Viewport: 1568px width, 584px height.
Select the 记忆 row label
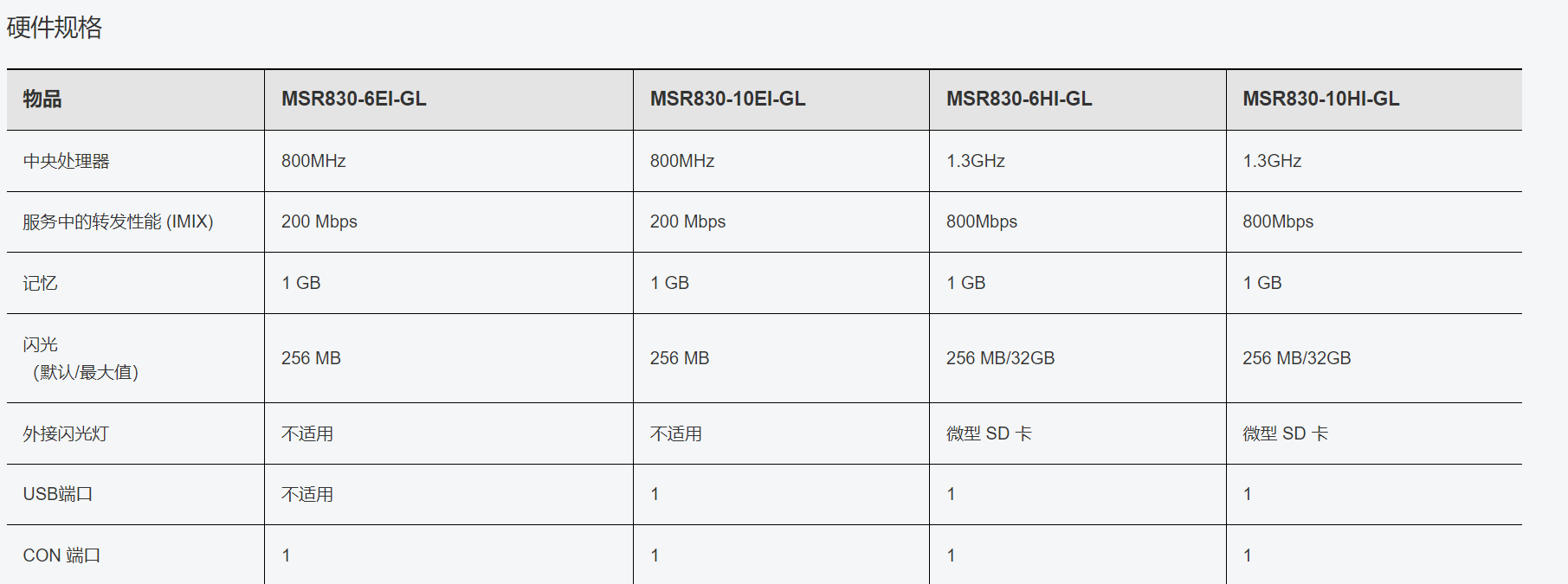coord(41,284)
